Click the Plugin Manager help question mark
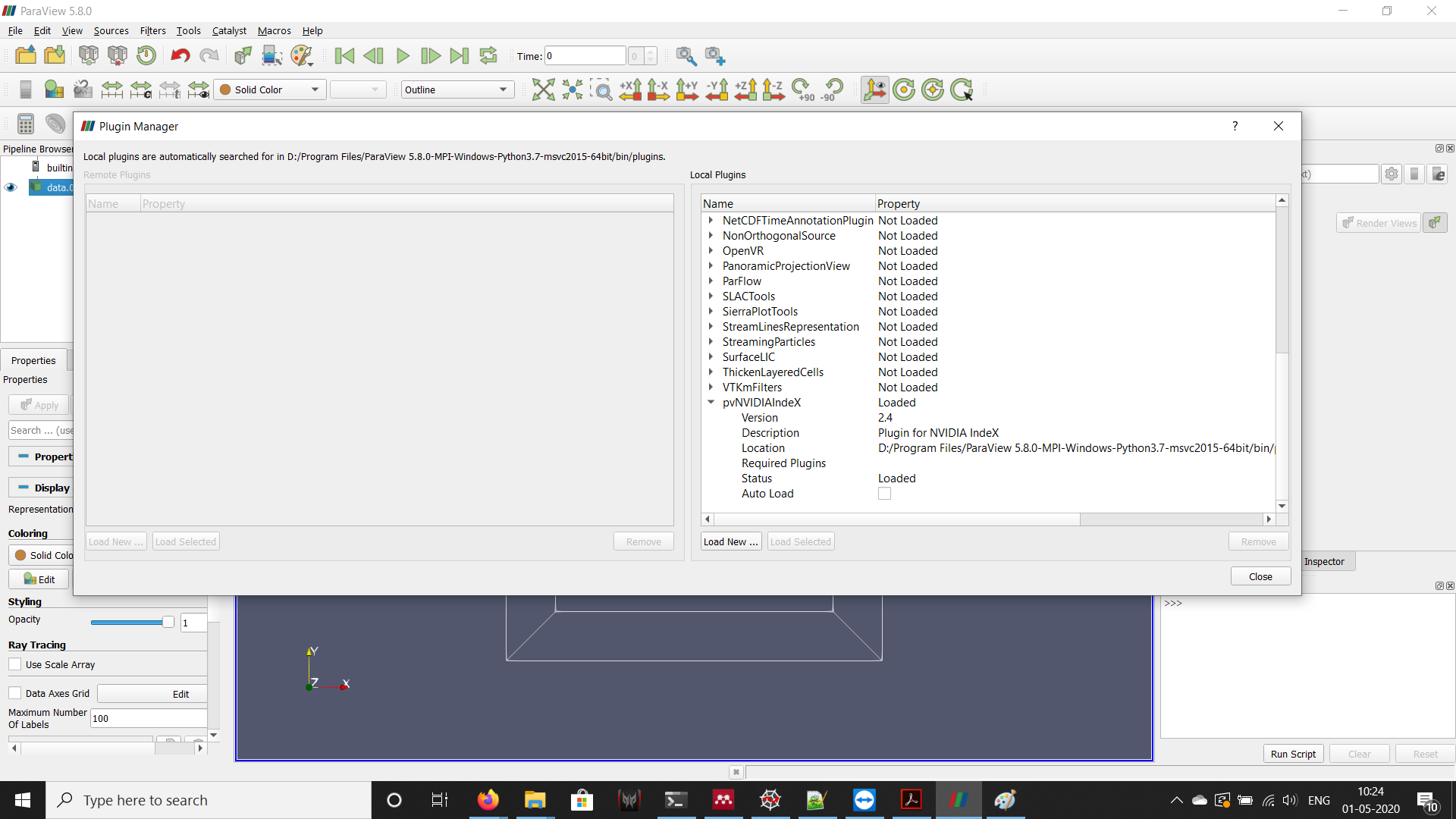The height and width of the screenshot is (819, 1456). click(1235, 126)
